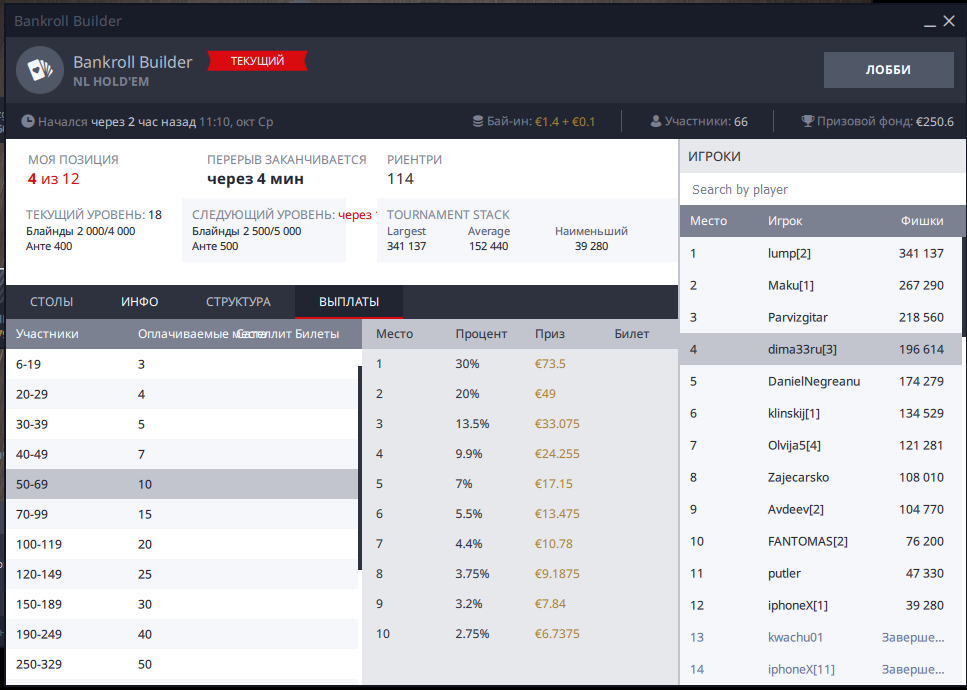Viewport: 967px width, 690px height.
Task: Open the ИНФО tab
Action: coord(139,301)
